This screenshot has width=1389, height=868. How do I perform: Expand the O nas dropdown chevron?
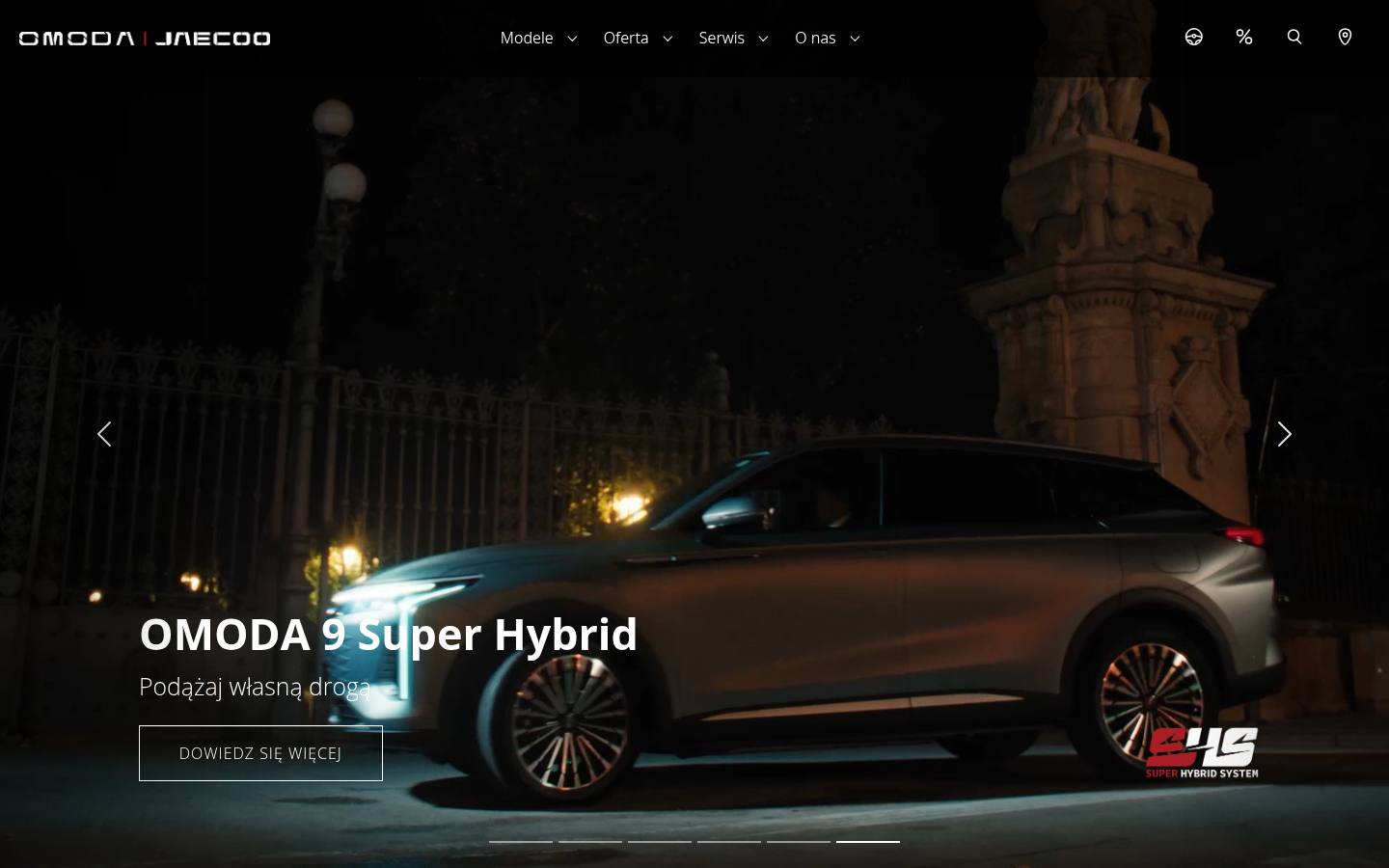point(855,39)
